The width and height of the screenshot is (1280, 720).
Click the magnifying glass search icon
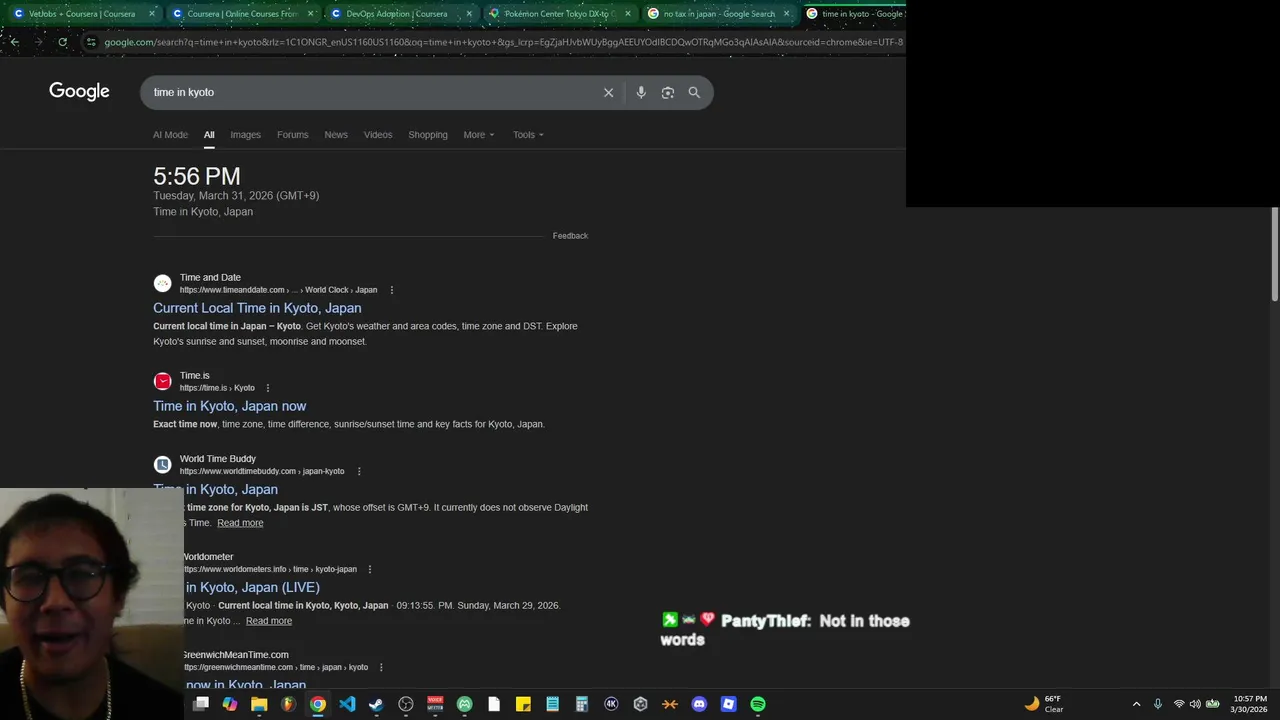(694, 92)
